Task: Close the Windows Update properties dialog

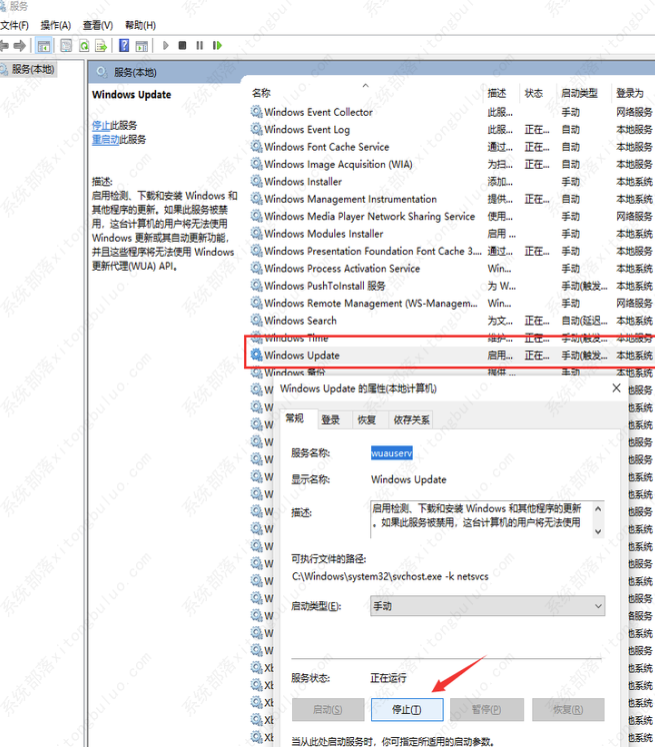Action: [x=616, y=388]
